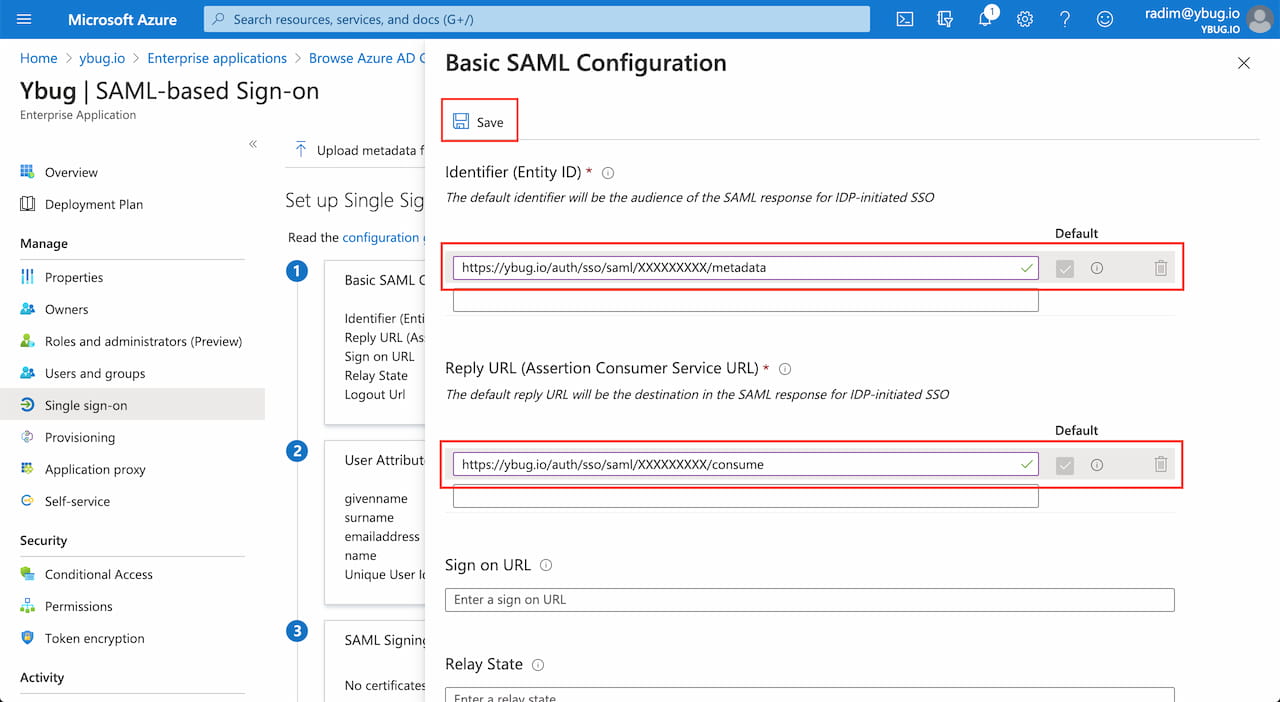Collapse the navigation pane with the double chevron
Screen dimensions: 1280x702
(x=253, y=144)
